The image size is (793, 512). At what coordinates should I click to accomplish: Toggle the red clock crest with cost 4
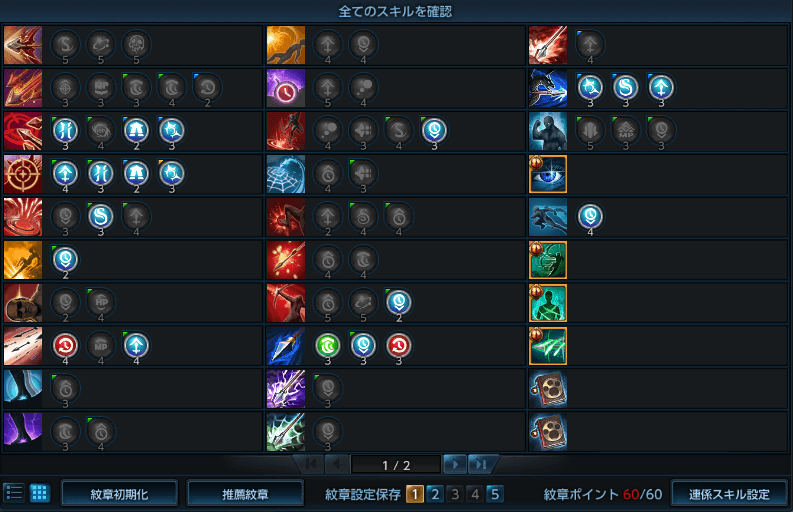tap(65, 346)
